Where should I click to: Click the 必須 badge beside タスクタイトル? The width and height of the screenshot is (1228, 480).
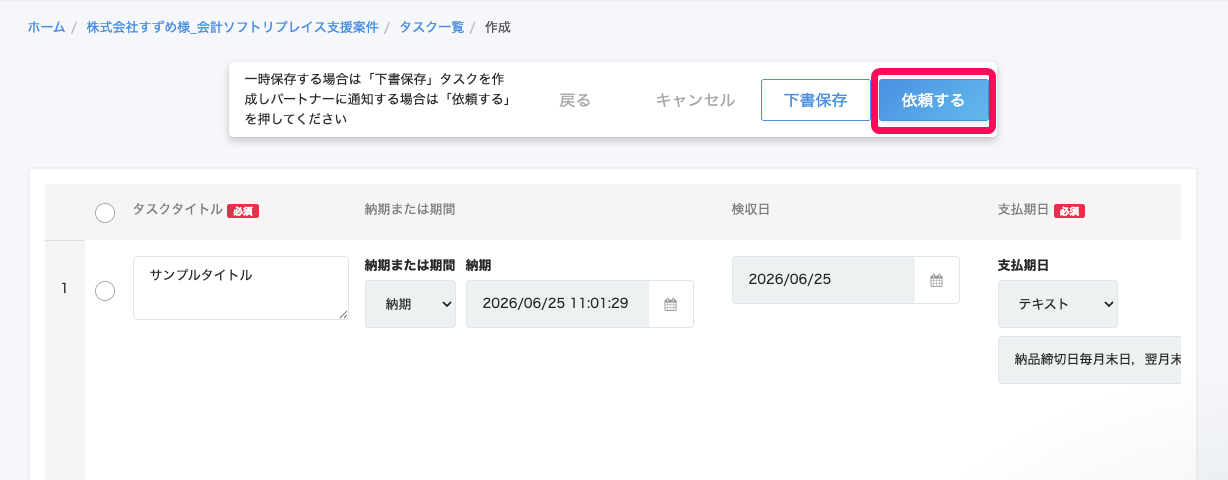point(243,211)
